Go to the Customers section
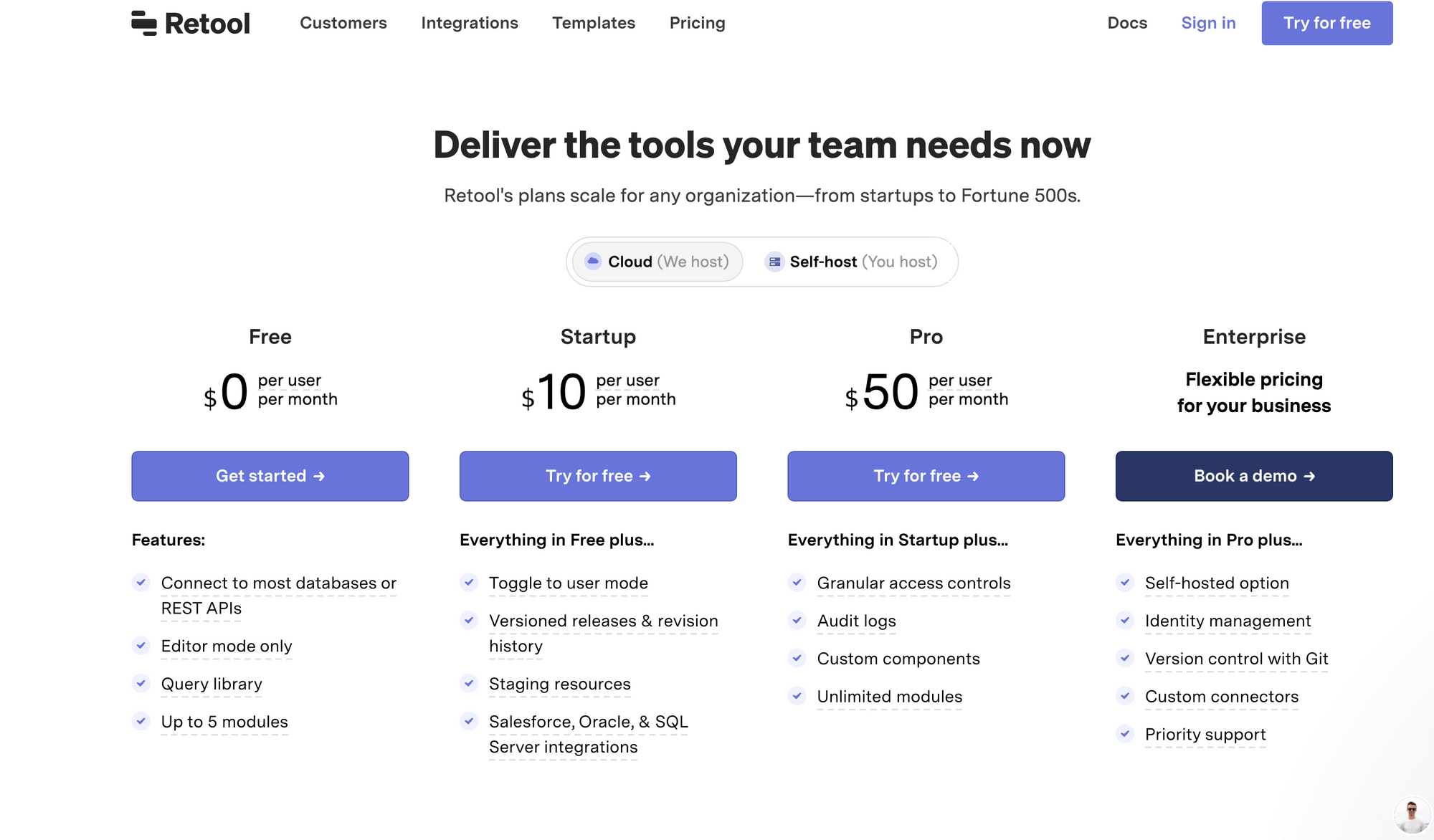The height and width of the screenshot is (840, 1434). pyautogui.click(x=343, y=22)
